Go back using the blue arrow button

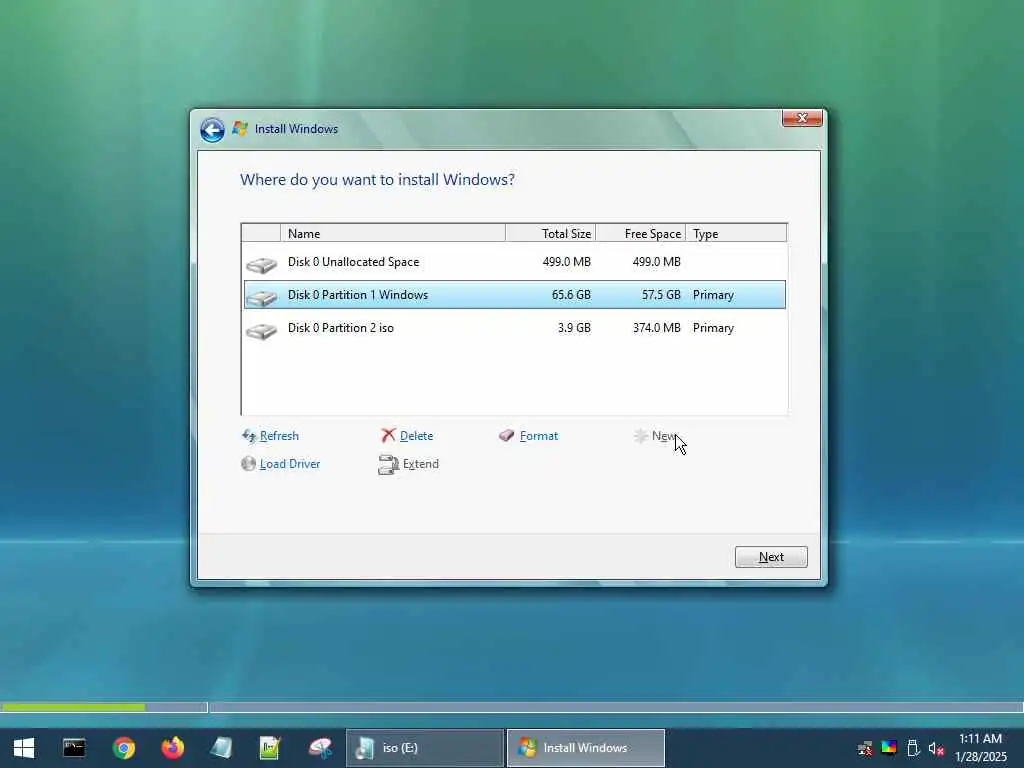212,130
